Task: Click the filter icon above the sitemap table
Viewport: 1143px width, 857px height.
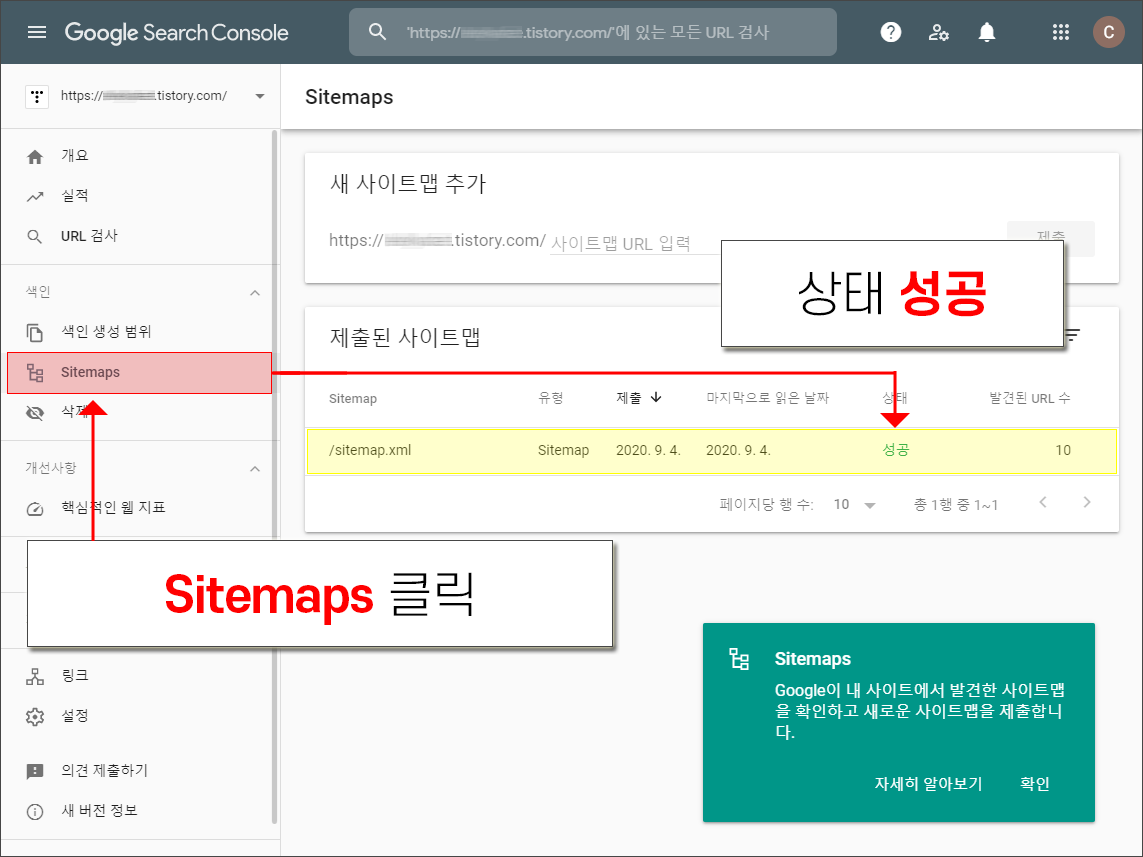Action: tap(1071, 336)
